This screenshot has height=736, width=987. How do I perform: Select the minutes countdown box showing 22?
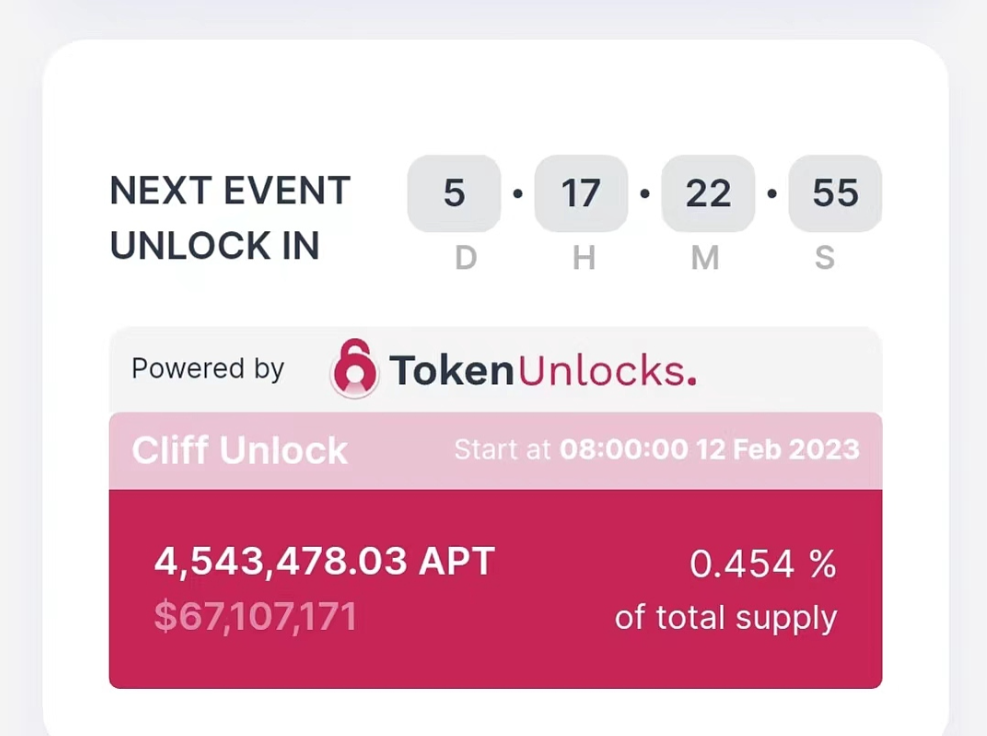(x=708, y=193)
